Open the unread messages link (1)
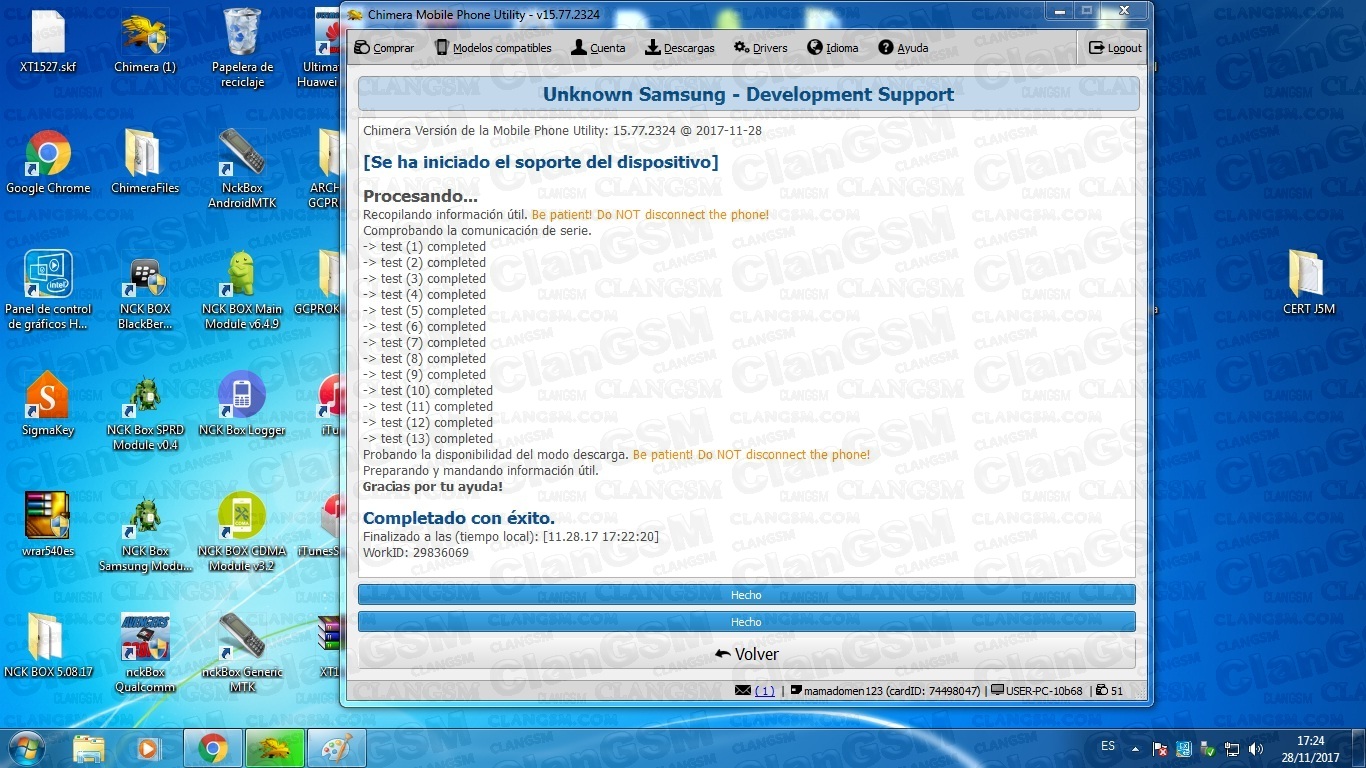The image size is (1366, 768). (x=764, y=691)
